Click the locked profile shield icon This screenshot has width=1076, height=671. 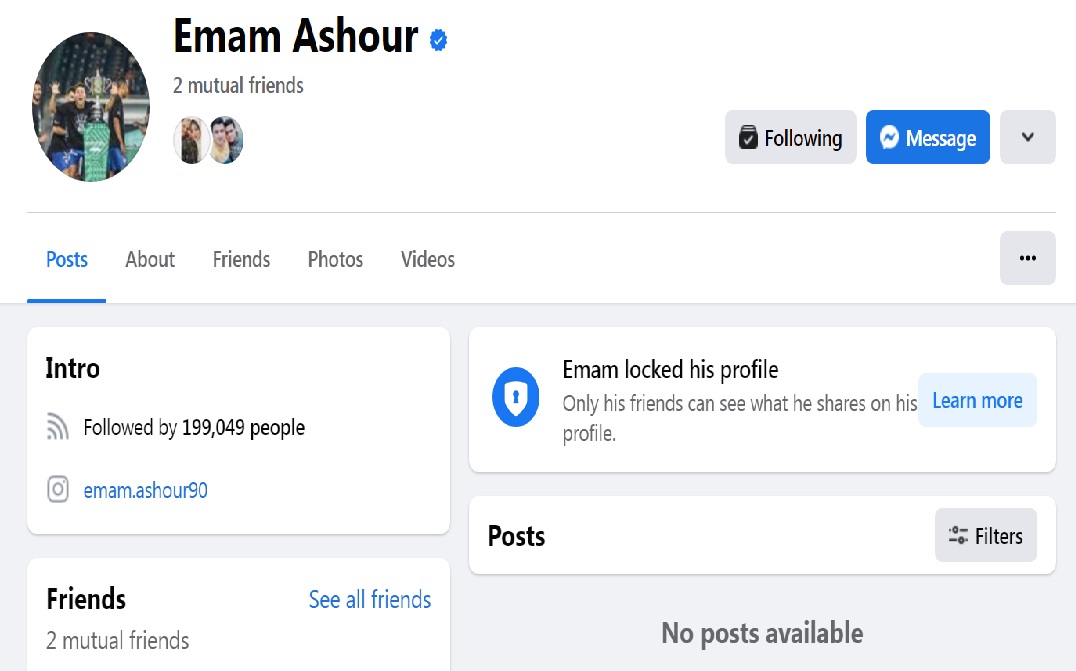click(x=516, y=398)
